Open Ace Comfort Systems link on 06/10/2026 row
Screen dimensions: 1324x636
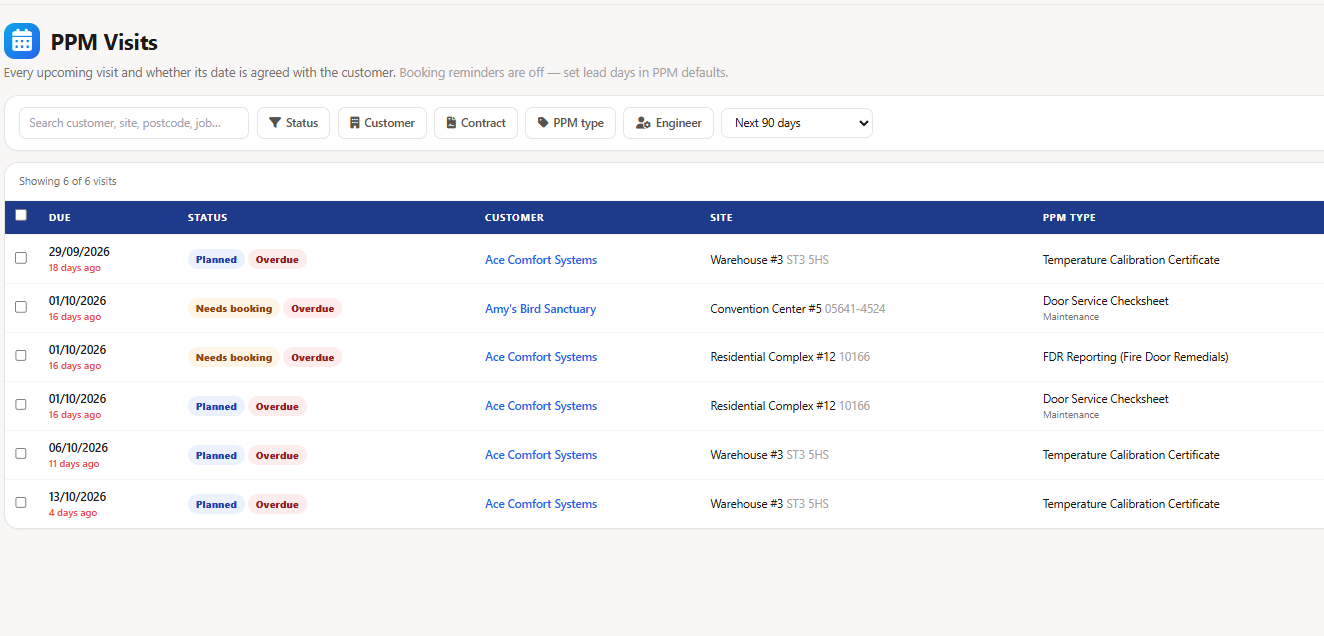pos(541,455)
